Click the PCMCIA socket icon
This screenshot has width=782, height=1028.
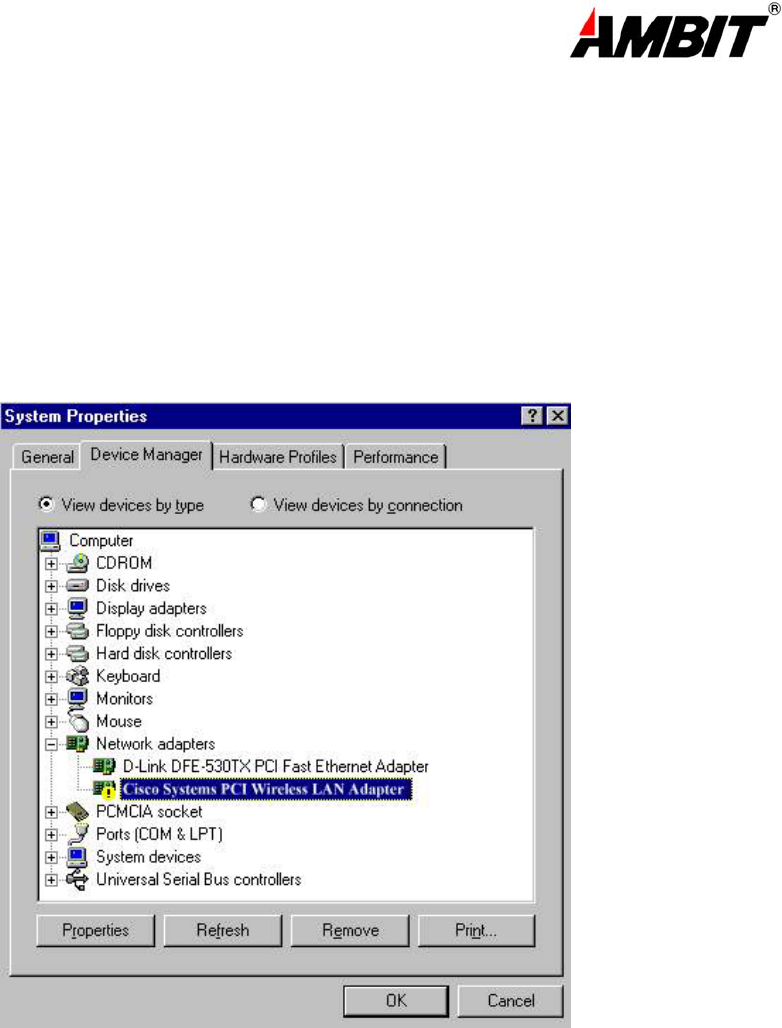point(77,812)
